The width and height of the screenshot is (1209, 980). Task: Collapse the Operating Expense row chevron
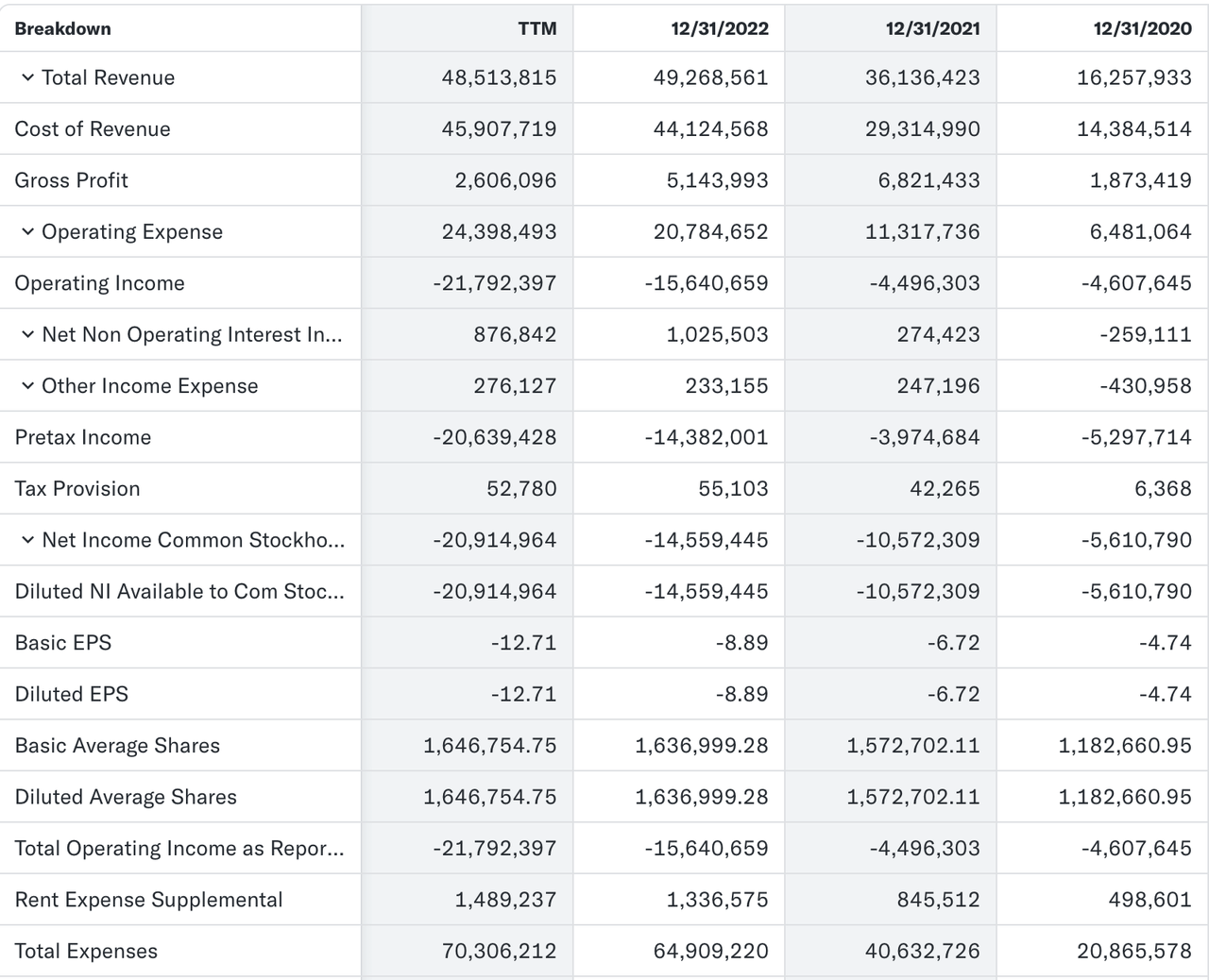point(27,231)
